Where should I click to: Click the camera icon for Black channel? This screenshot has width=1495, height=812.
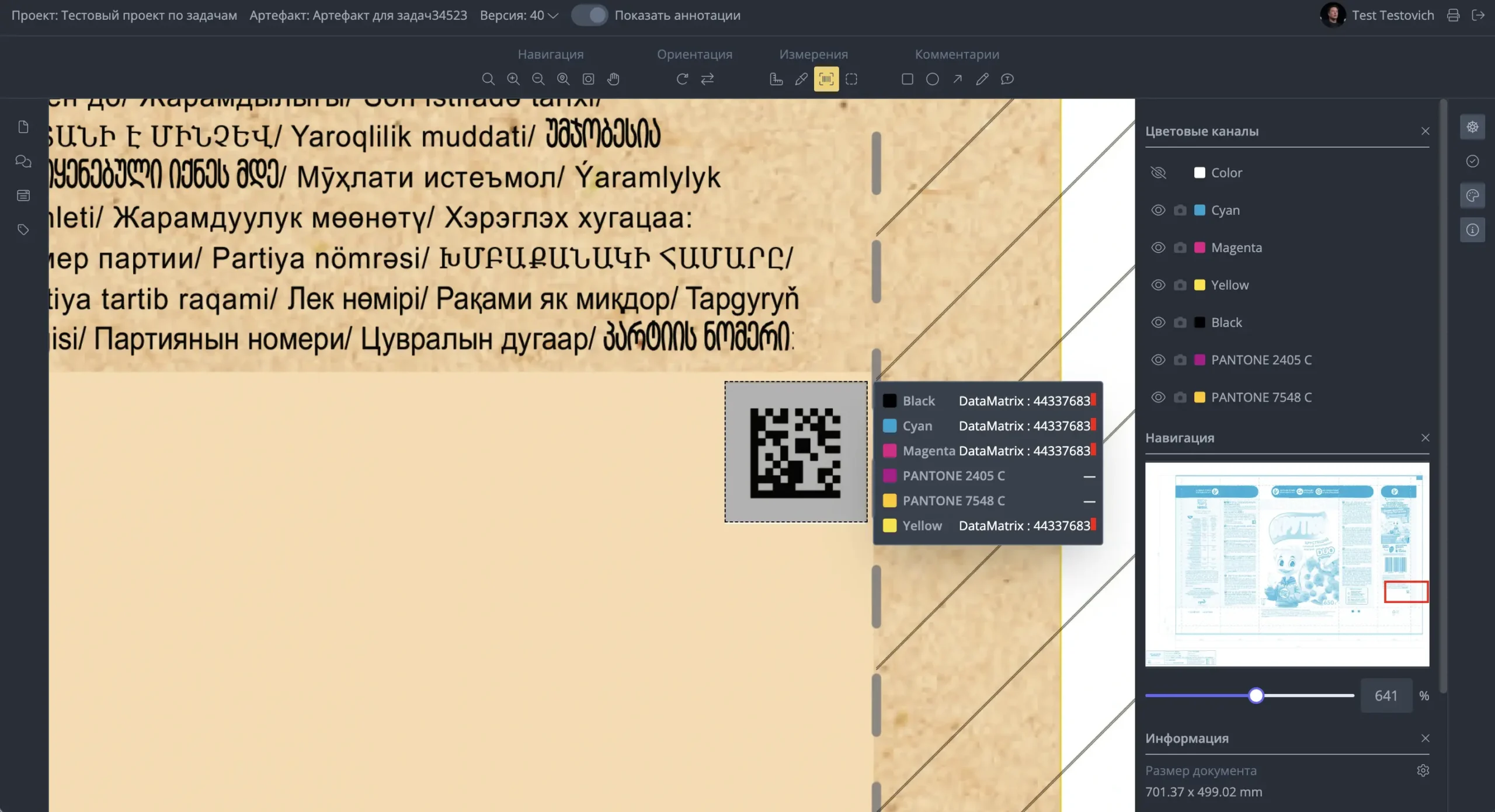1180,322
